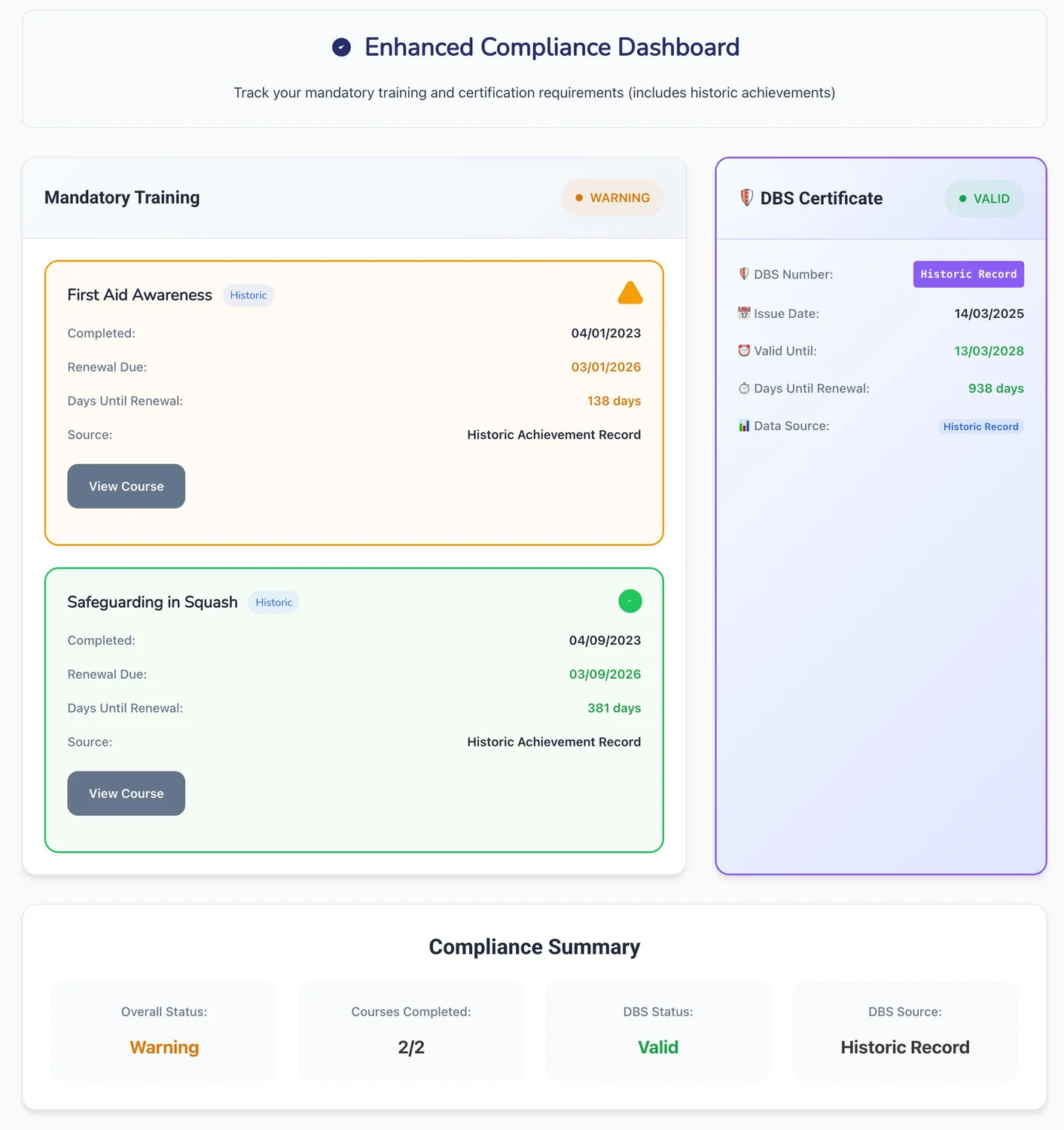This screenshot has width=1064, height=1130.
Task: Click the green check circle on Safeguarding in Squash
Action: (630, 601)
